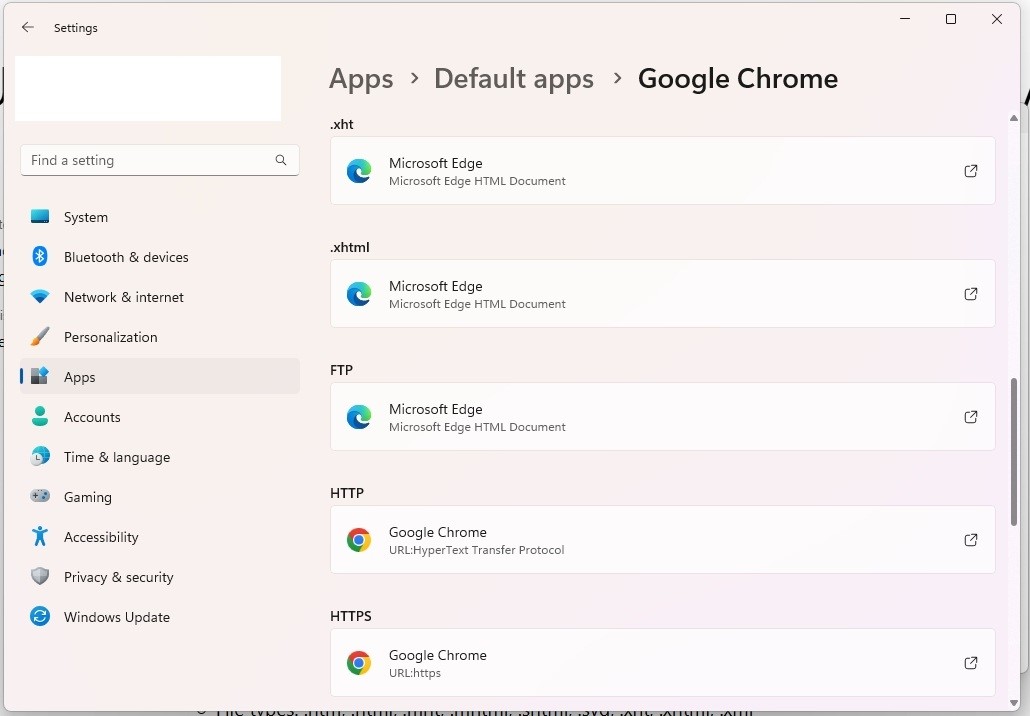Go to Gaming settings
1030x716 pixels.
pyautogui.click(x=160, y=497)
